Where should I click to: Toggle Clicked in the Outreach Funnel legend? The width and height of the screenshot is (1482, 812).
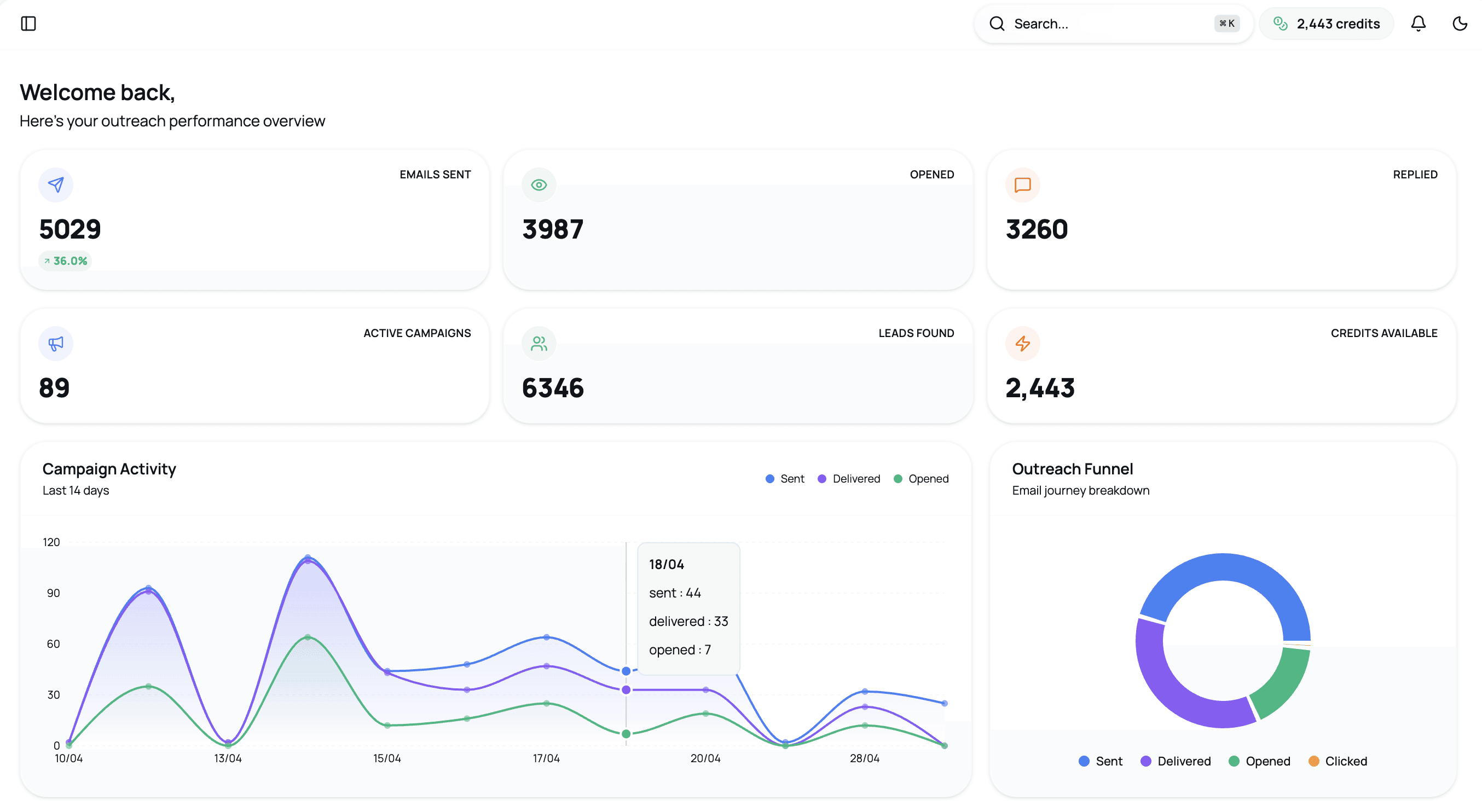coord(1338,761)
